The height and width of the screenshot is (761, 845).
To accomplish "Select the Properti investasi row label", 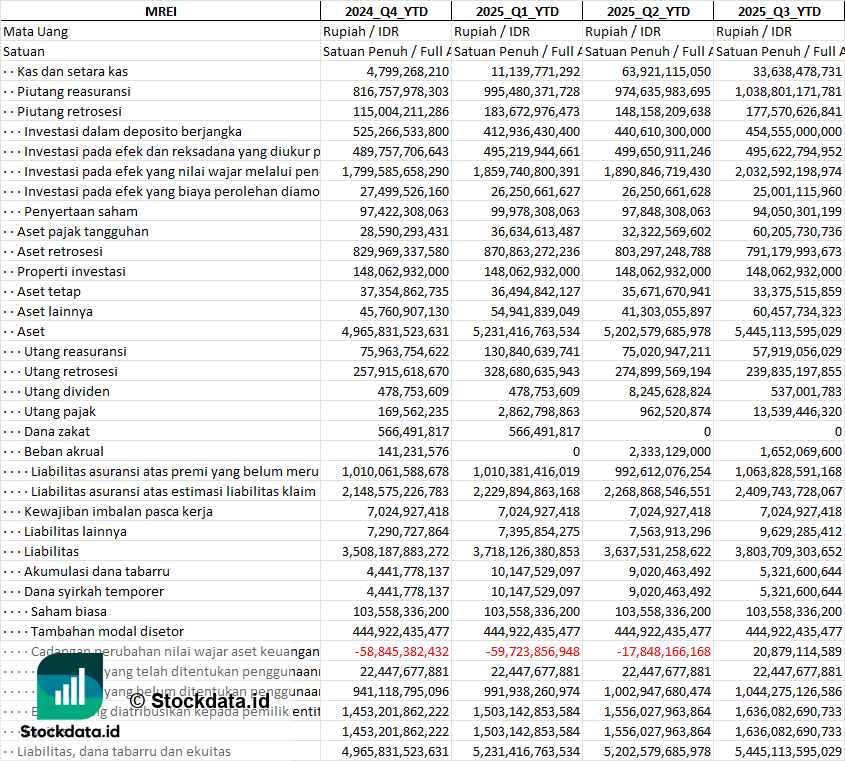I will [x=71, y=271].
